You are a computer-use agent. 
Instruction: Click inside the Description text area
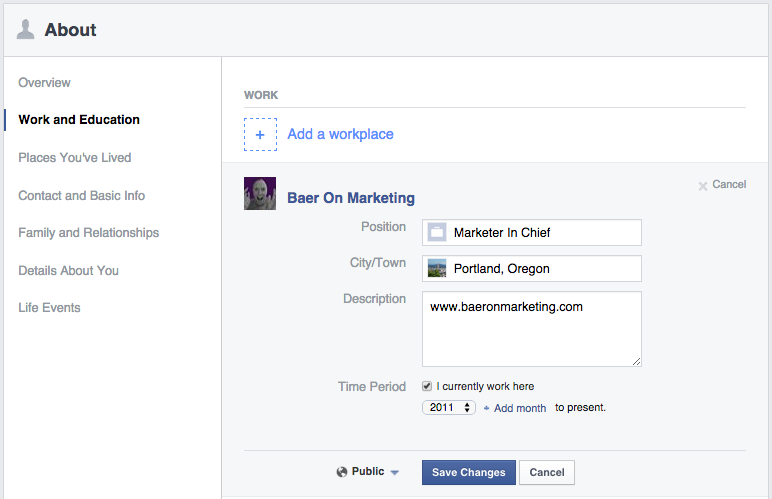coord(531,330)
